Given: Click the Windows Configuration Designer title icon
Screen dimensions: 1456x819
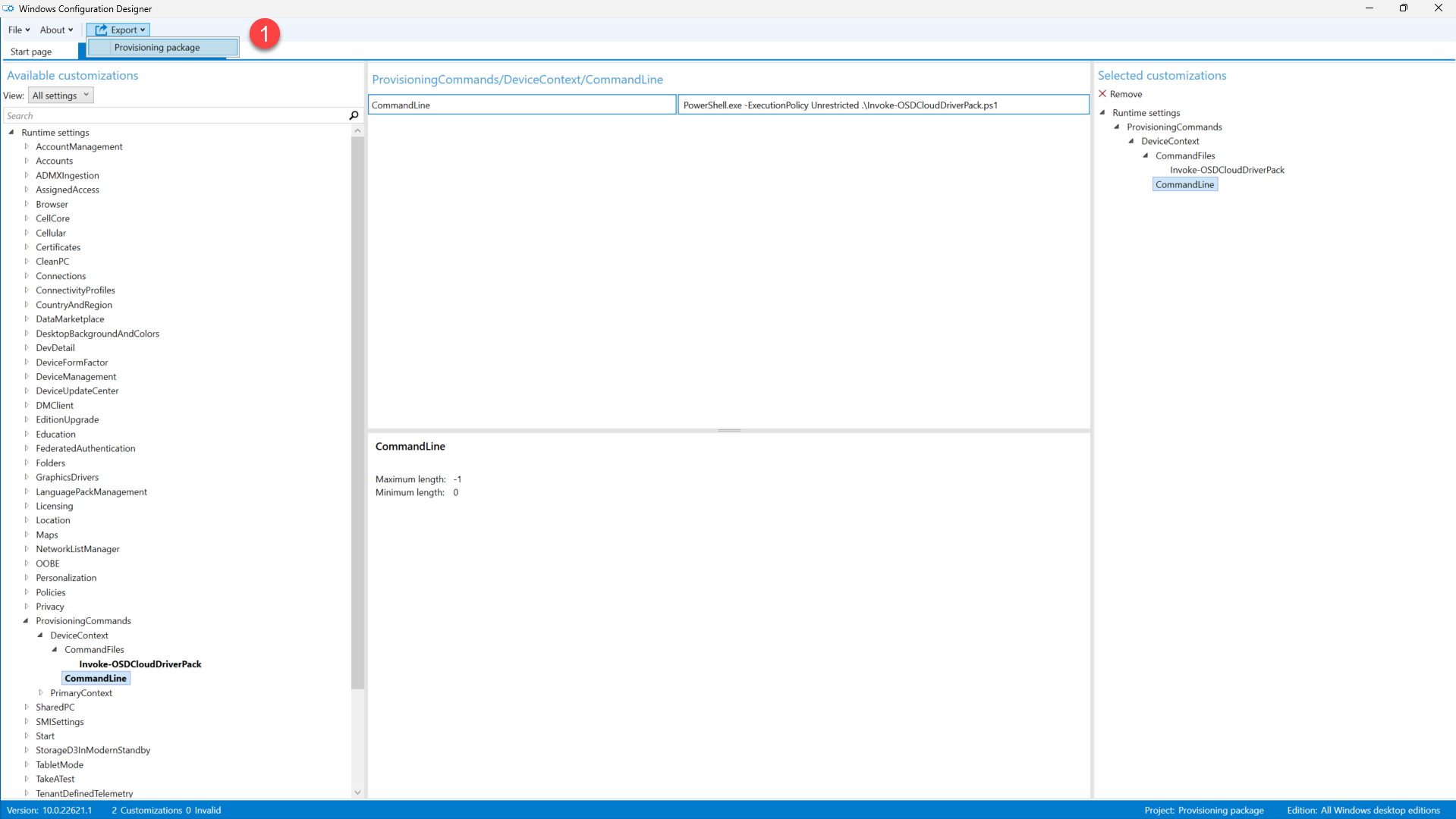Looking at the screenshot, I should (x=8, y=8).
